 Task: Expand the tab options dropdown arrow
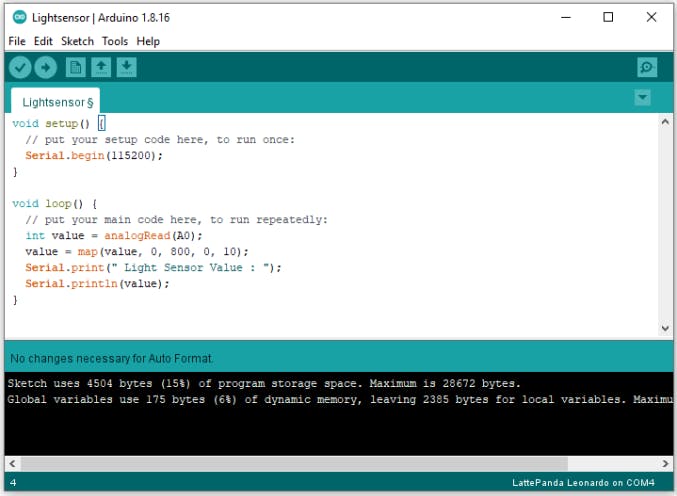[x=642, y=98]
